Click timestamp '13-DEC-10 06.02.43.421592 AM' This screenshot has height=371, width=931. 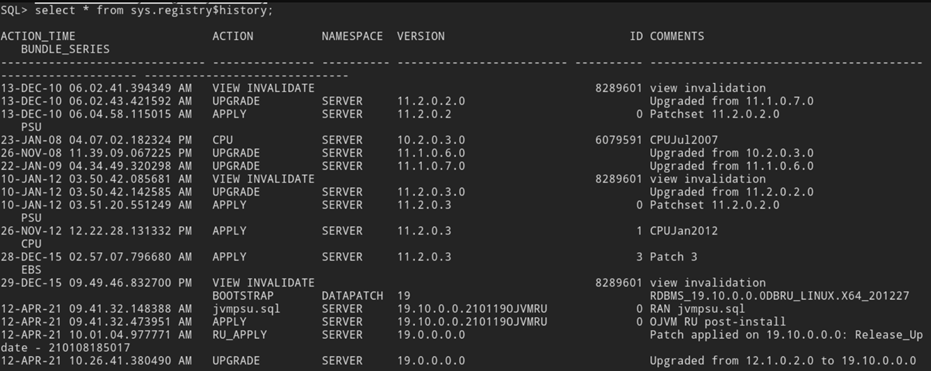(x=96, y=102)
